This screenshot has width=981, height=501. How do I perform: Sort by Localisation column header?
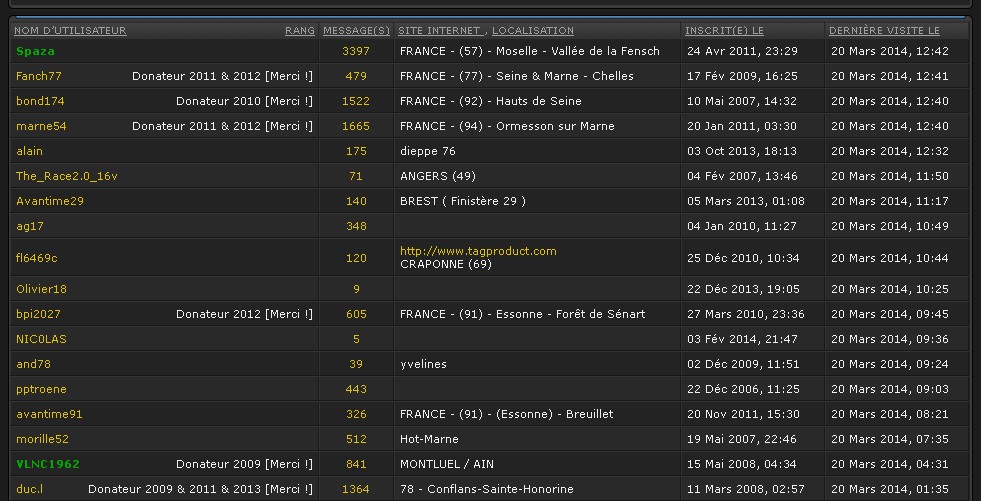(x=533, y=31)
